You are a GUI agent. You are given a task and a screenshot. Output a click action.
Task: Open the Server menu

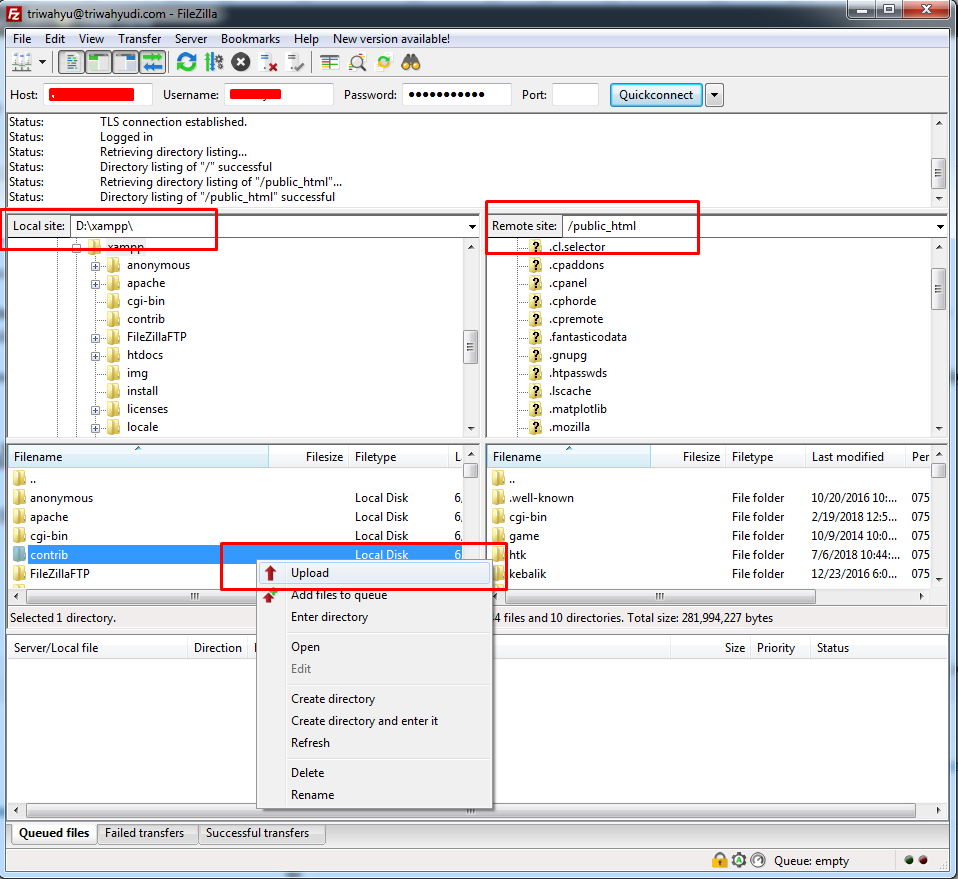pyautogui.click(x=191, y=38)
